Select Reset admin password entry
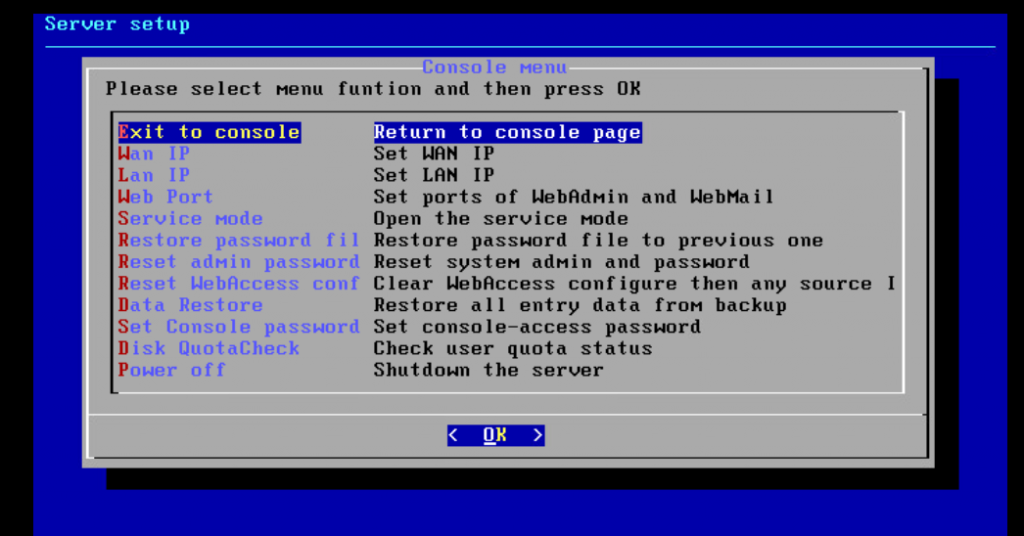 click(x=239, y=262)
